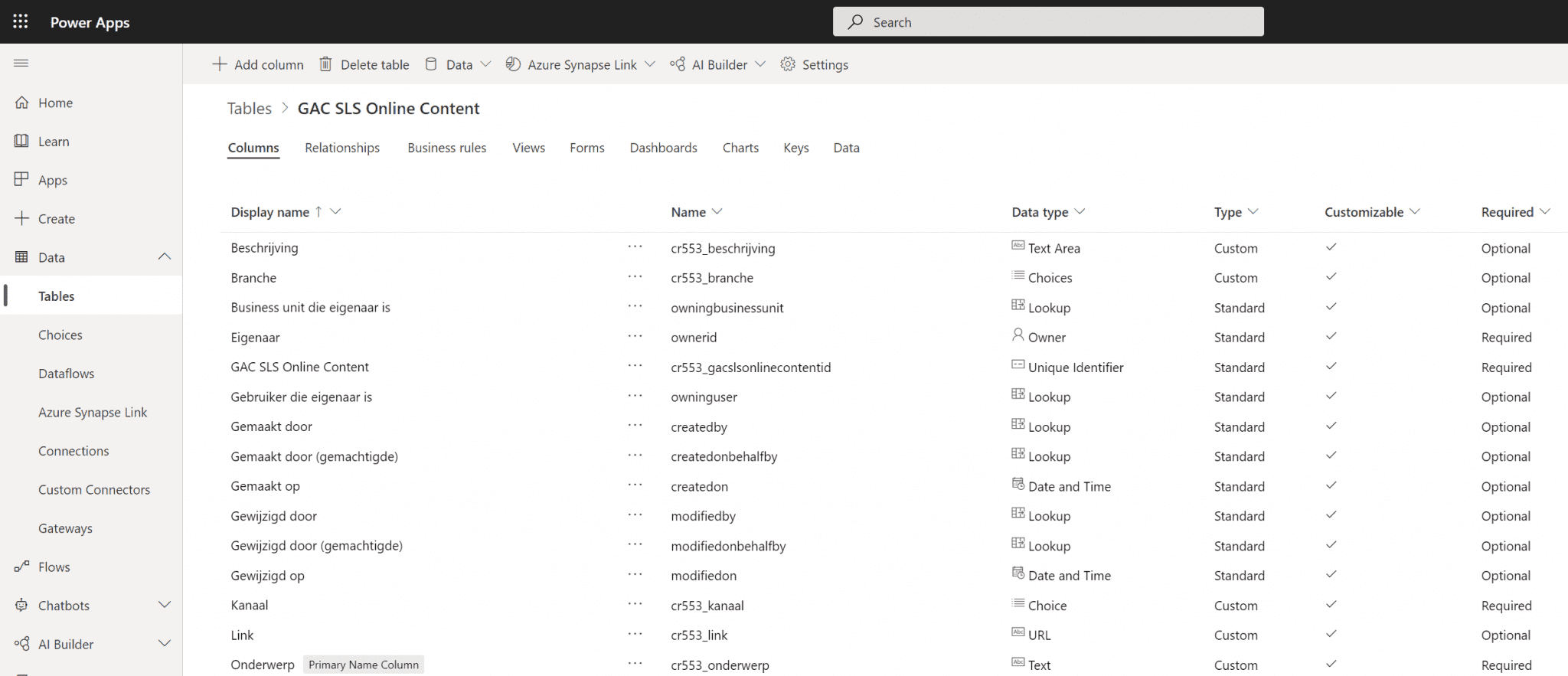Expand the Chatbots sidebar section
This screenshot has height=676, width=1568.
point(165,605)
